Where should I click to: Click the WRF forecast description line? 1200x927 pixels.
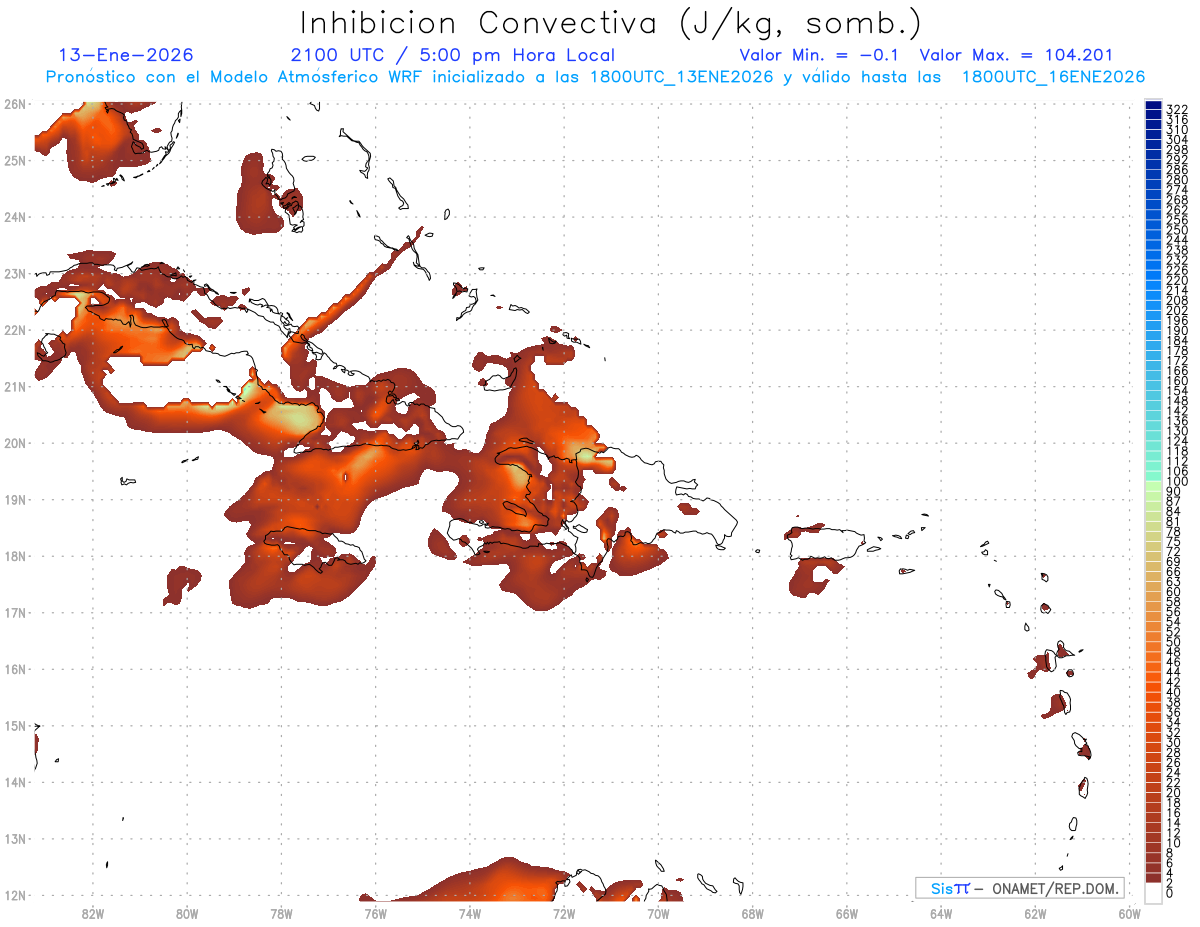[x=595, y=77]
